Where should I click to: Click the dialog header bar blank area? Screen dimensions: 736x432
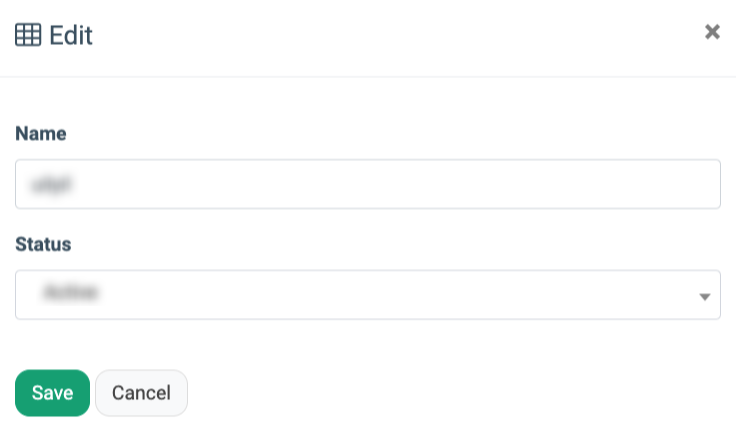tap(400, 36)
